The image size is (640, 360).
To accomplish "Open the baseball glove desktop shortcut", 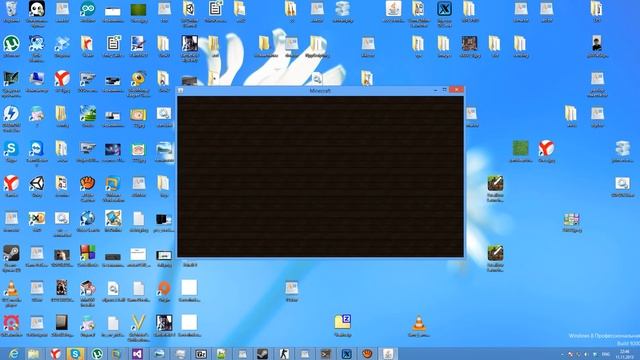I will [87, 184].
